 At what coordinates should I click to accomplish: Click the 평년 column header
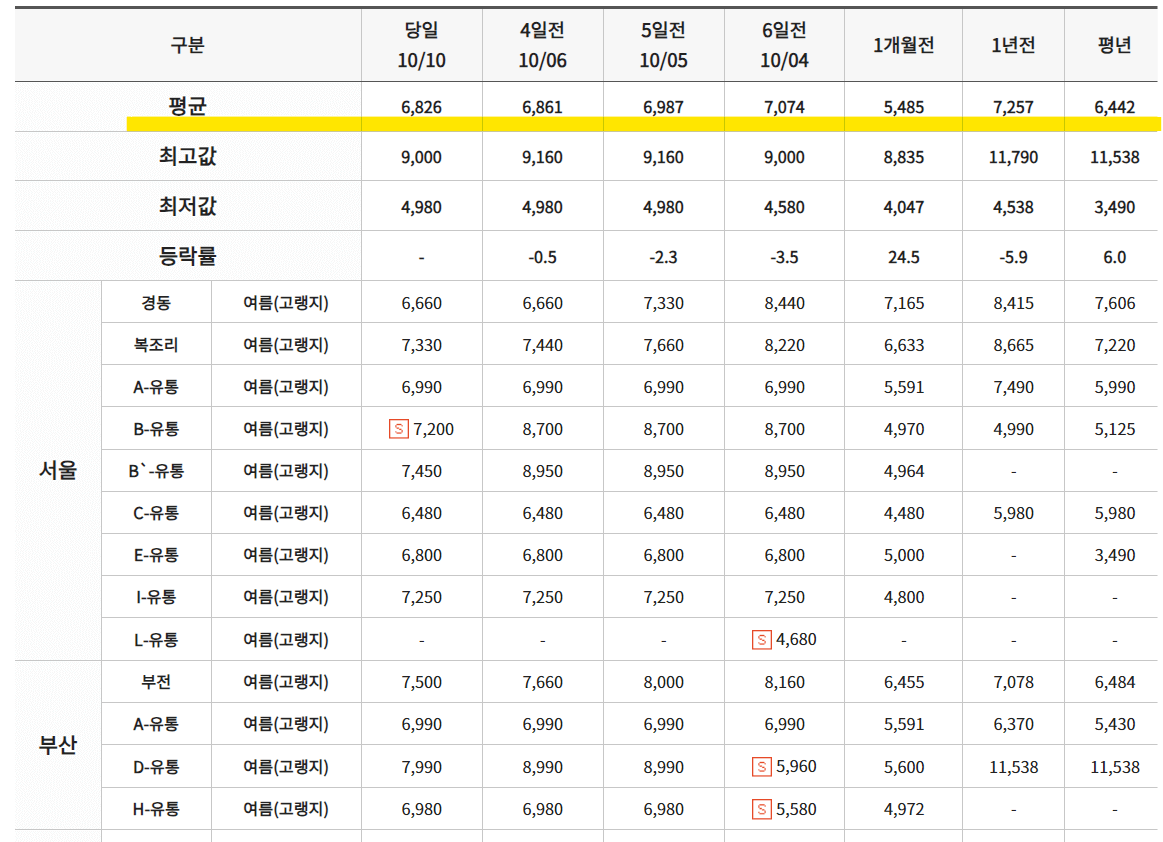click(x=1112, y=45)
